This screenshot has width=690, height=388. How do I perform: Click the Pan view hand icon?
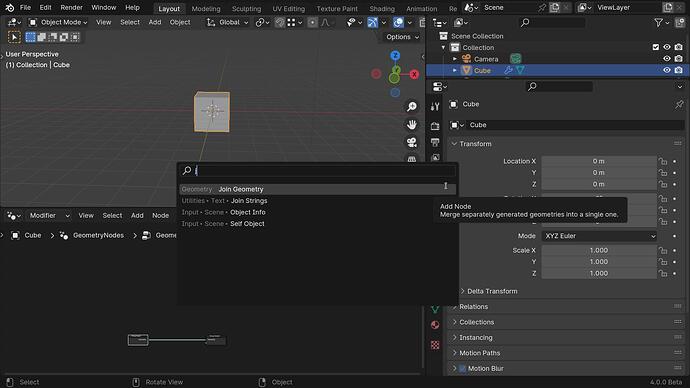tap(412, 124)
